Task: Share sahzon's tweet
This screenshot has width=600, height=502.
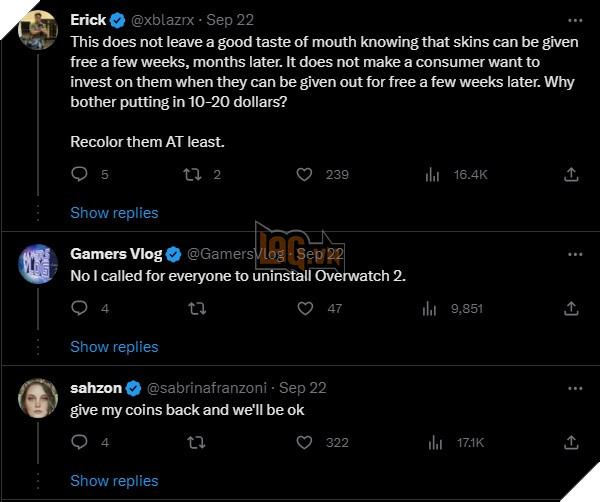Action: pos(571,442)
